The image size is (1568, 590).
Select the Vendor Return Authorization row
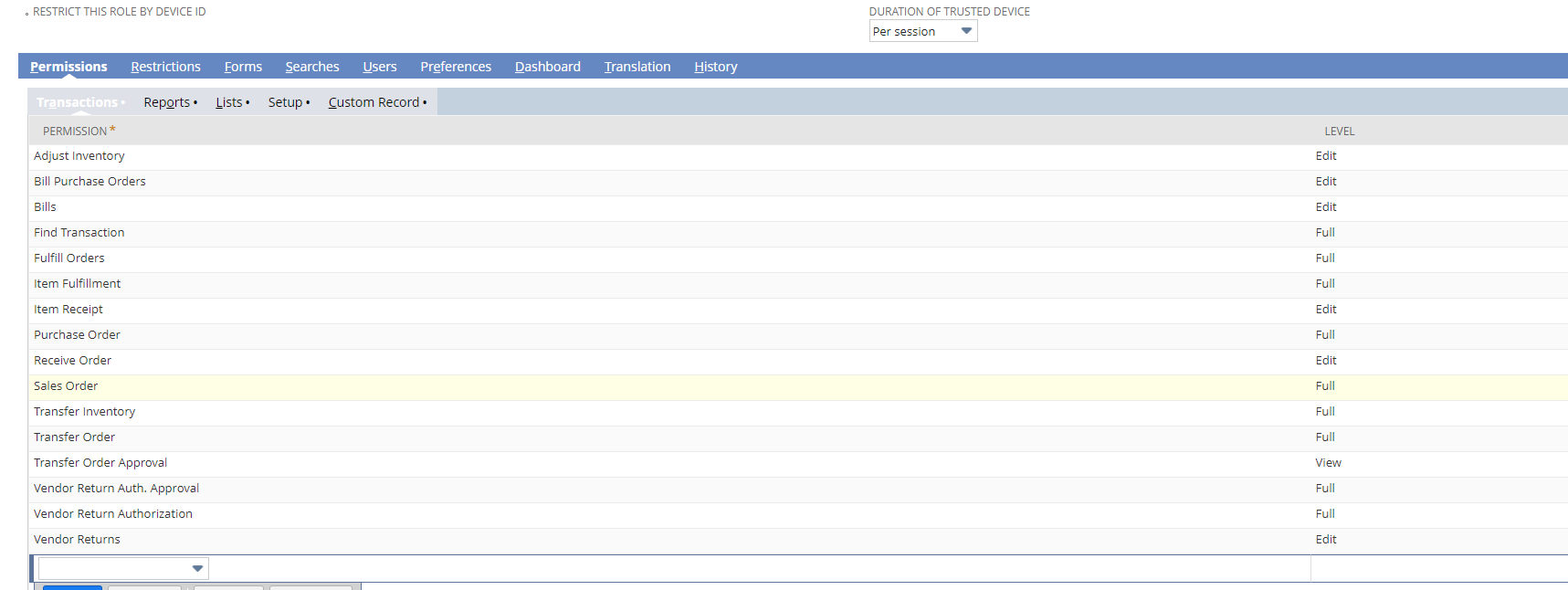[x=798, y=514]
